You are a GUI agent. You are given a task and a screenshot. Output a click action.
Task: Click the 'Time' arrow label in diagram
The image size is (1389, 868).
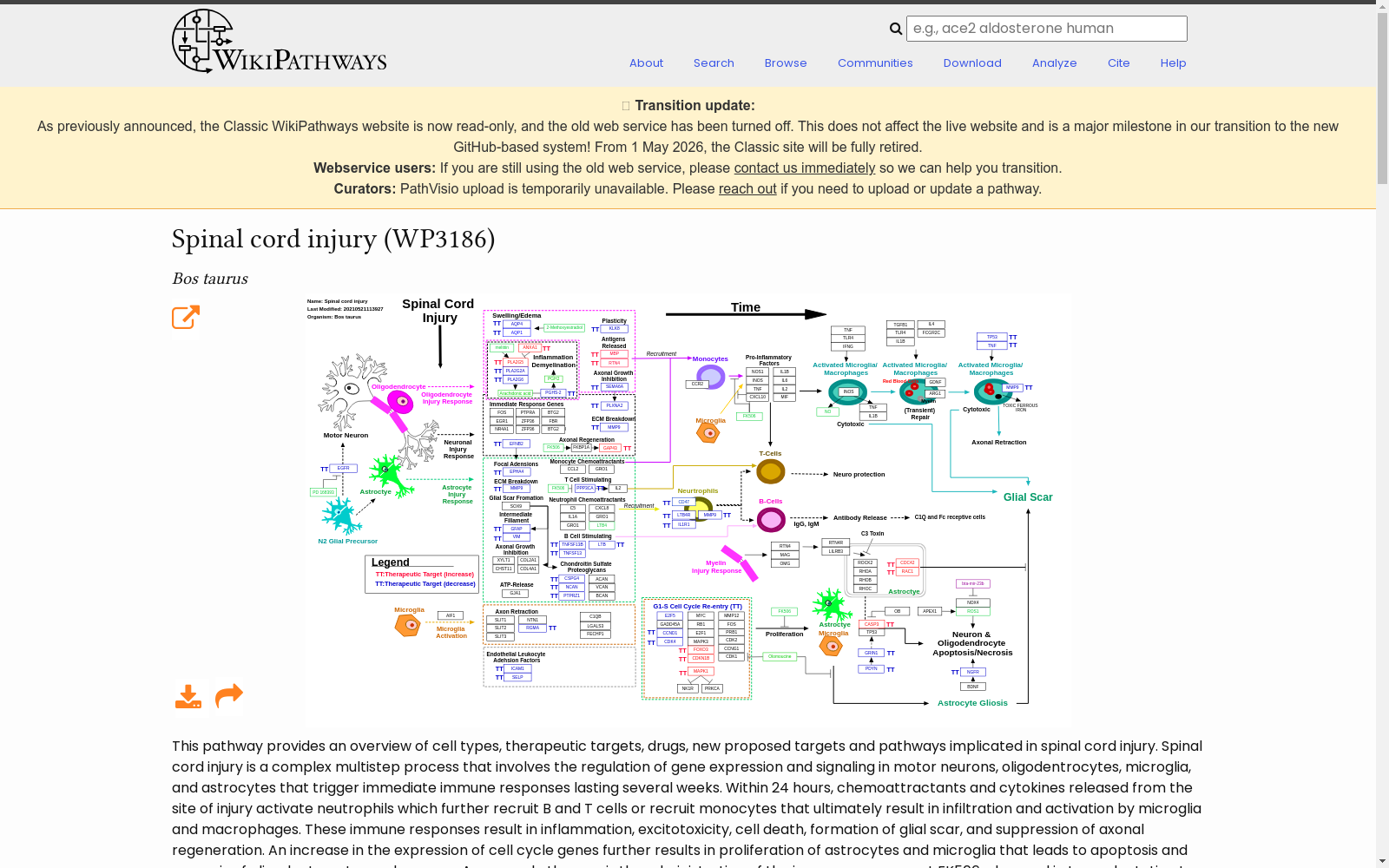click(x=746, y=307)
